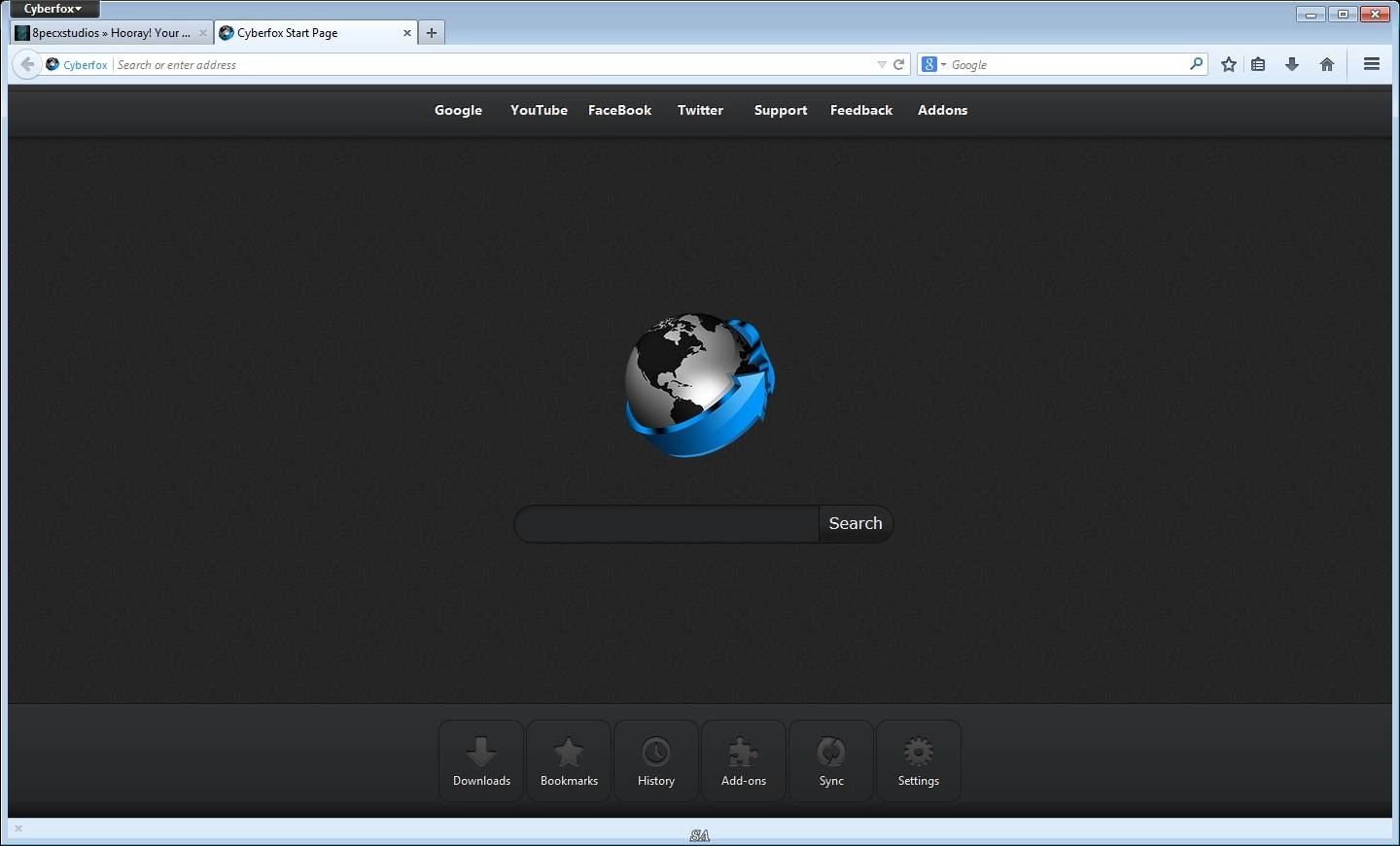Viewport: 1400px width, 846px height.
Task: Bookmark this page with the star
Action: (1229, 64)
